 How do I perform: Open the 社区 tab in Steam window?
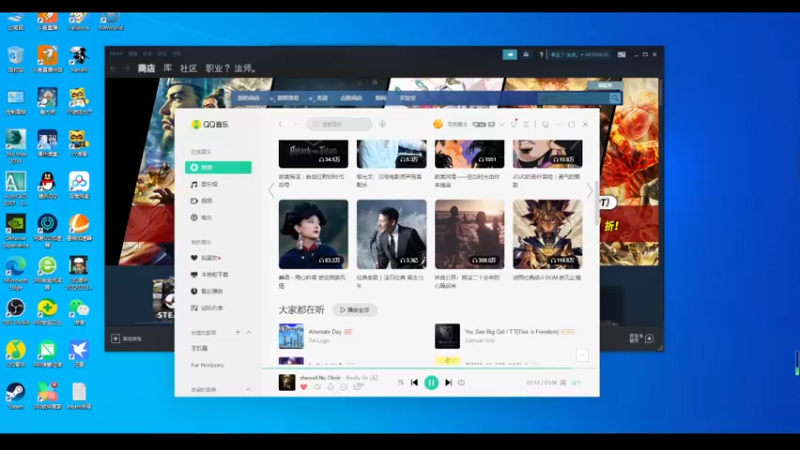pyautogui.click(x=188, y=68)
